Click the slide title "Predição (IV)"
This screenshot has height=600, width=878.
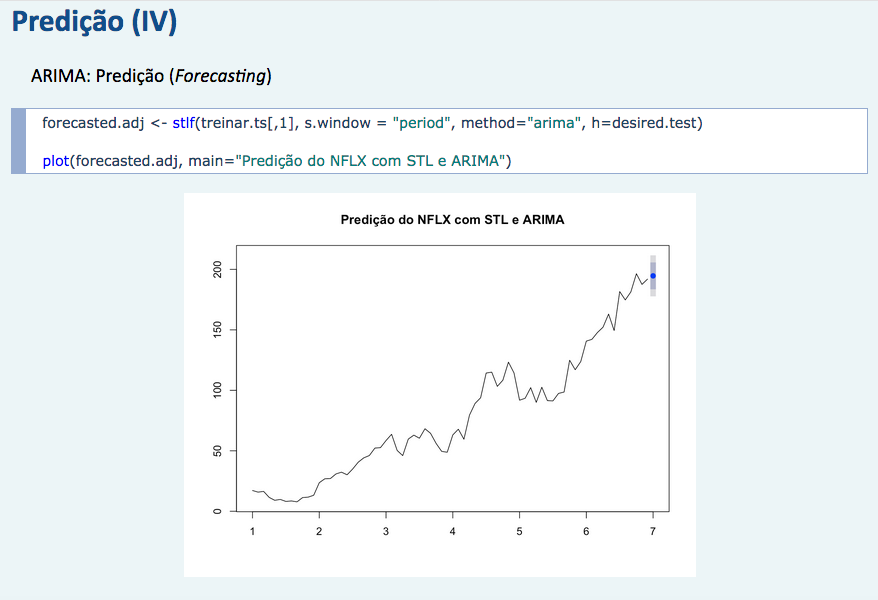(x=96, y=23)
